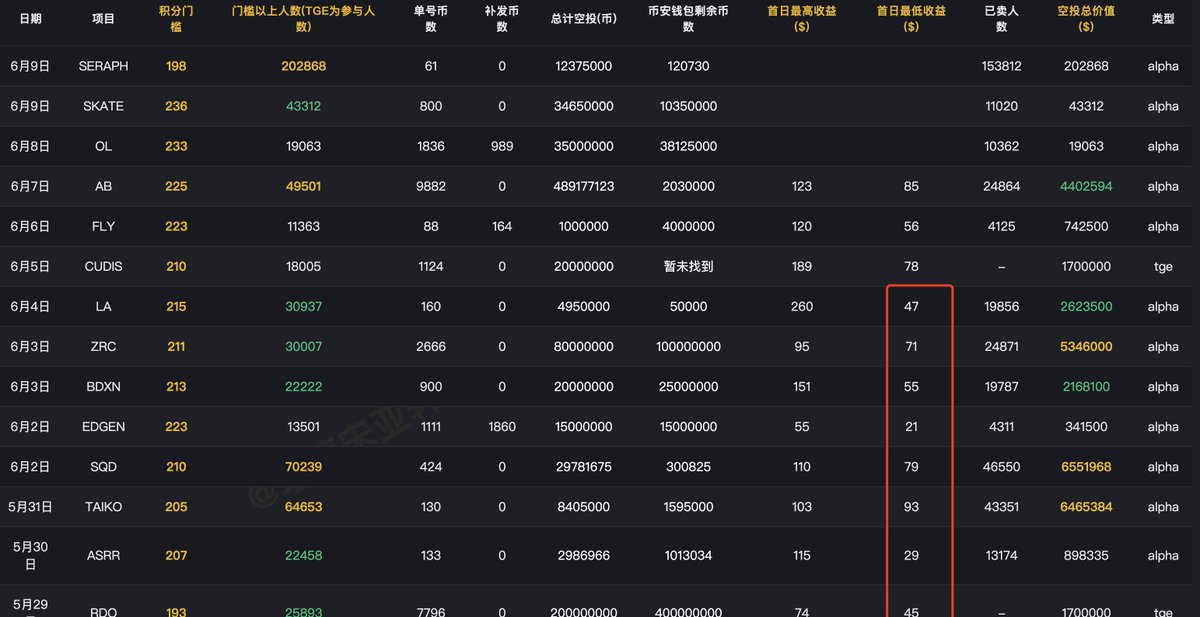Click the project name "ZRC"
The image size is (1200, 617).
tap(103, 346)
